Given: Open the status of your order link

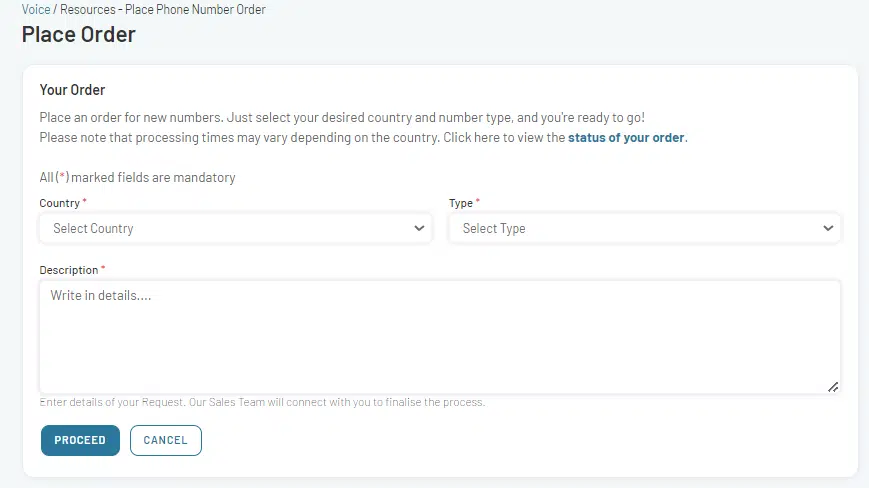Looking at the screenshot, I should (x=626, y=138).
